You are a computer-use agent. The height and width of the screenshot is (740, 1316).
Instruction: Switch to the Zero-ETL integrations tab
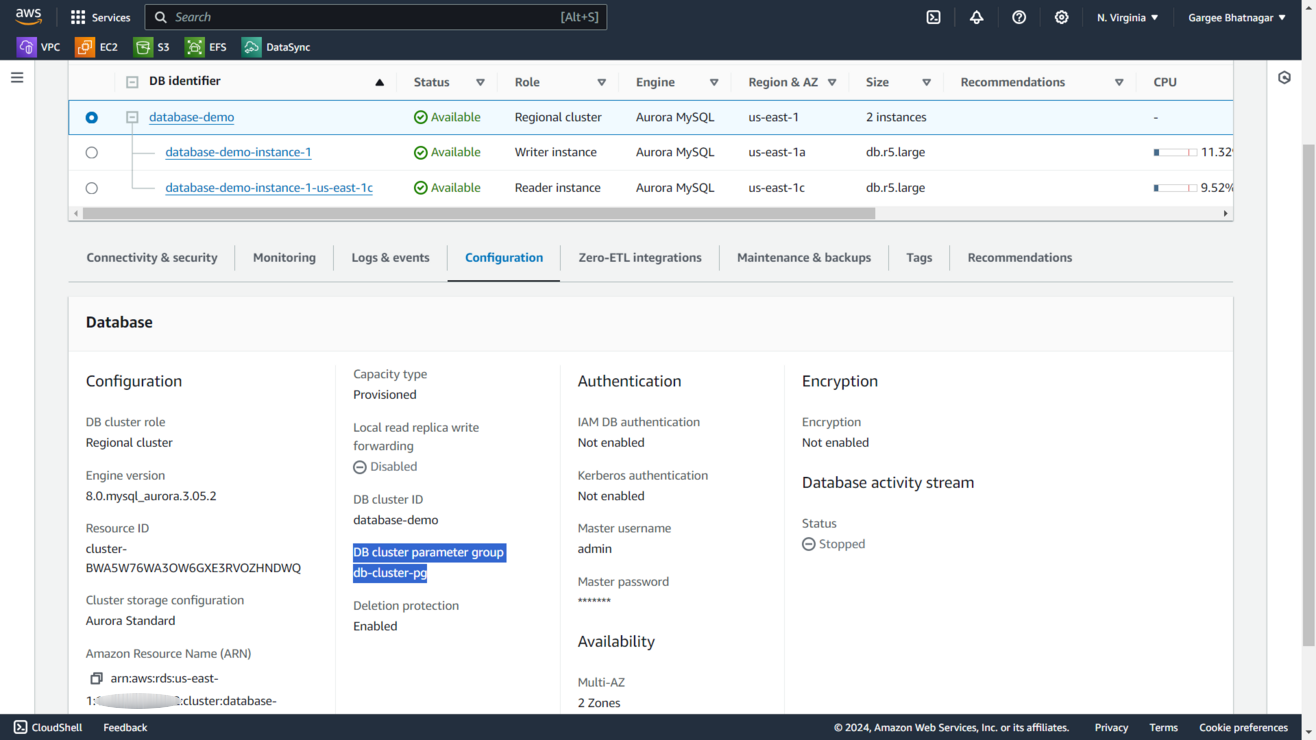point(640,258)
